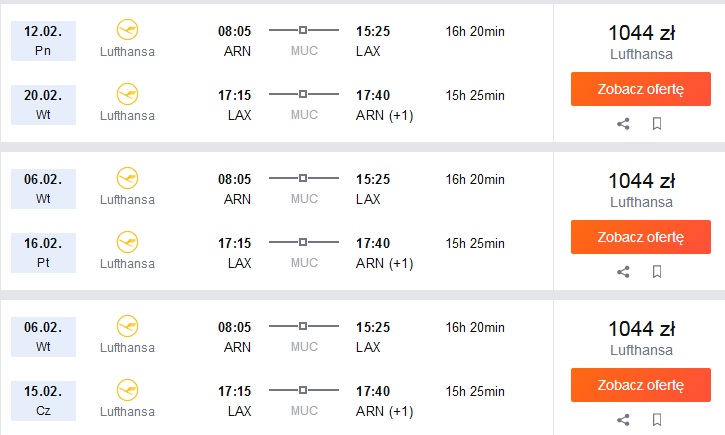Click Lufthansa logo on the 16.02 return flight

(x=127, y=242)
